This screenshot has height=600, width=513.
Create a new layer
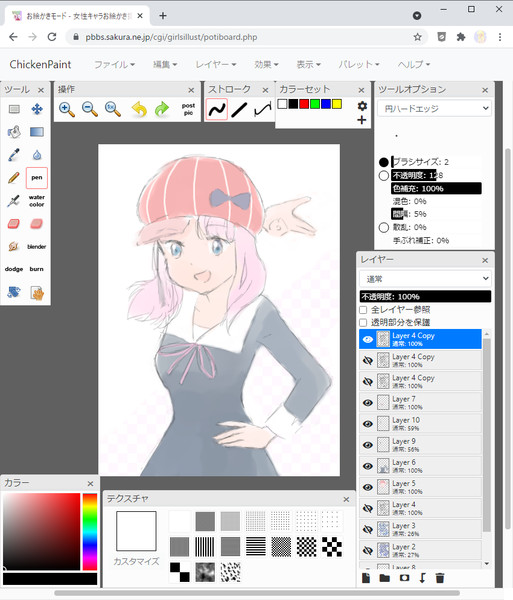click(x=366, y=578)
